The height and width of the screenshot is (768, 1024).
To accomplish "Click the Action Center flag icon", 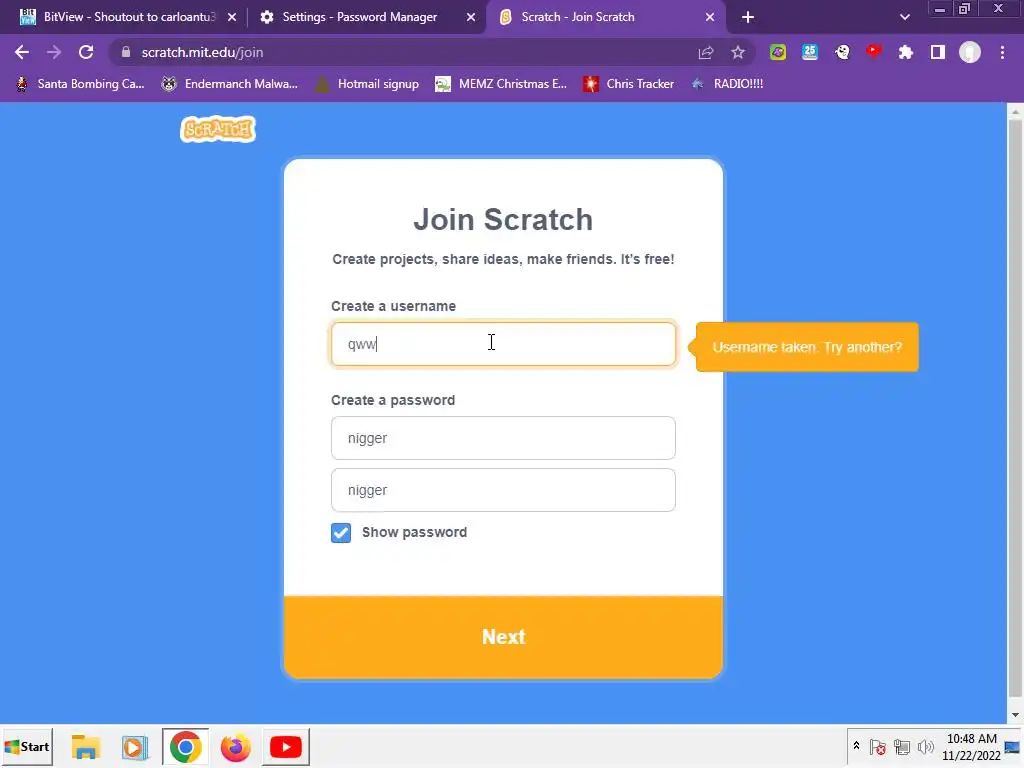I will (x=878, y=746).
